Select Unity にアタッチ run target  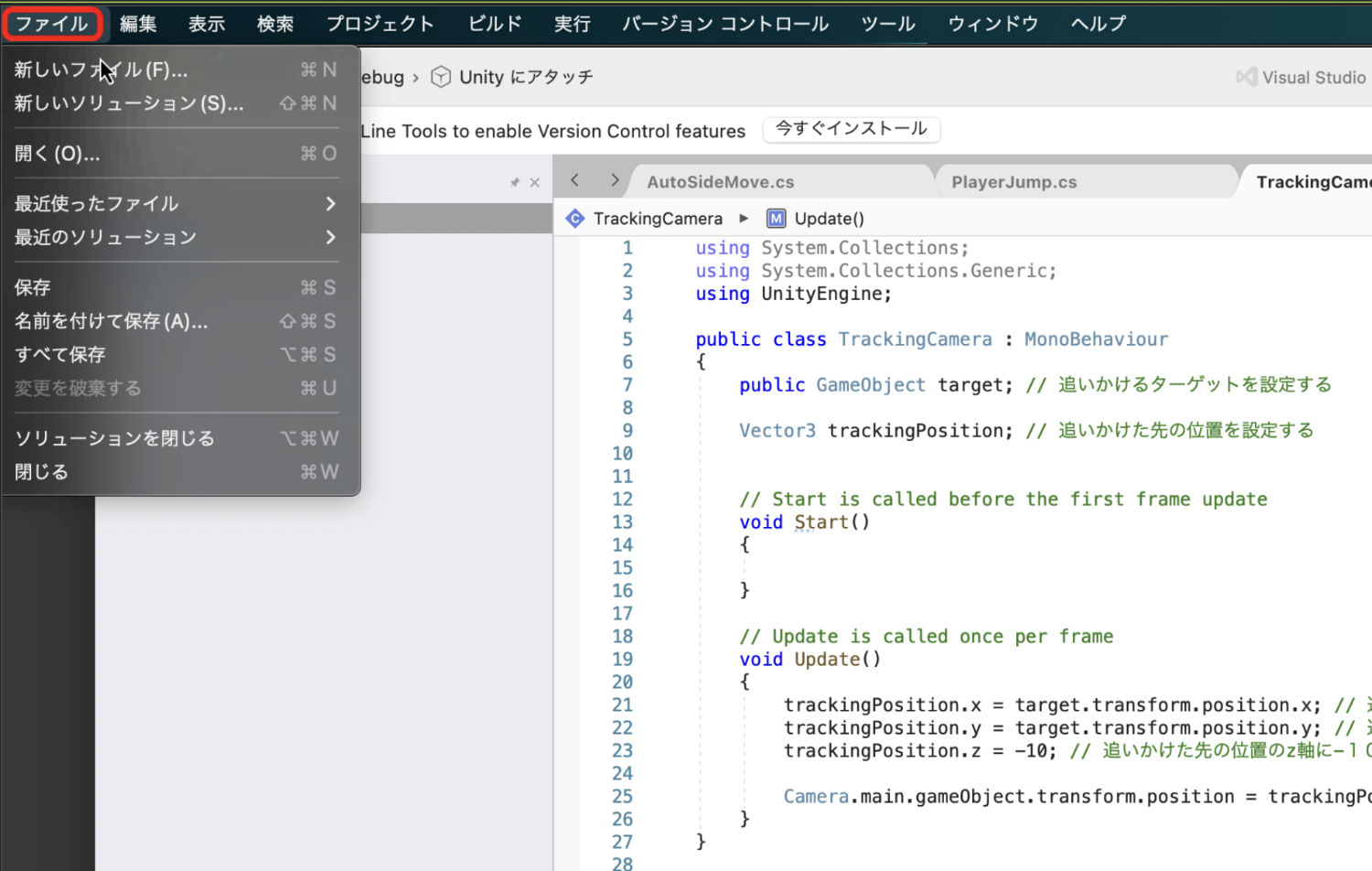[x=526, y=77]
